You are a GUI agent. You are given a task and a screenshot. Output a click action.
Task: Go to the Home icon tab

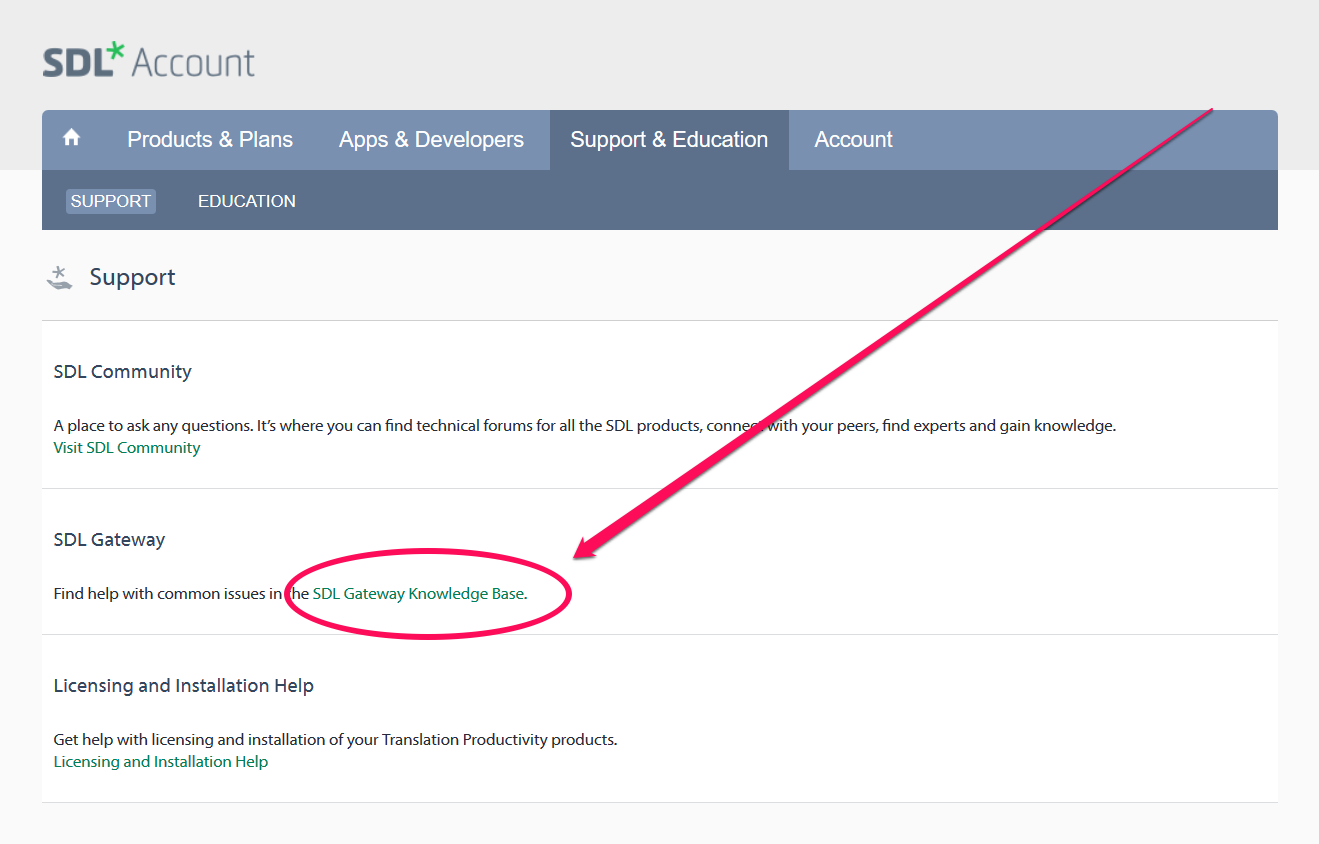pos(71,139)
